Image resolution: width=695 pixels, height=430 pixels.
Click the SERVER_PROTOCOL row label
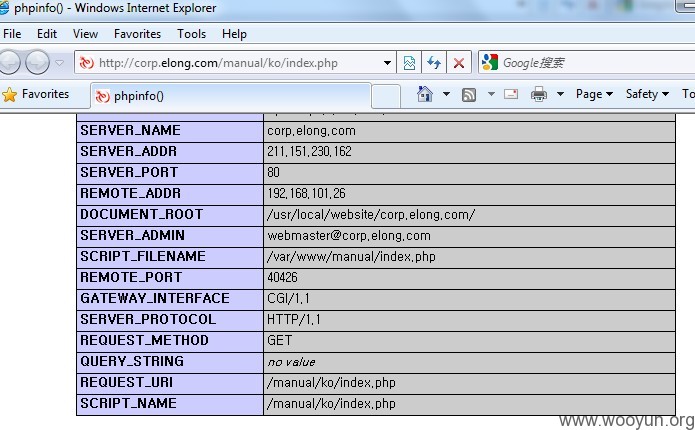click(x=148, y=319)
